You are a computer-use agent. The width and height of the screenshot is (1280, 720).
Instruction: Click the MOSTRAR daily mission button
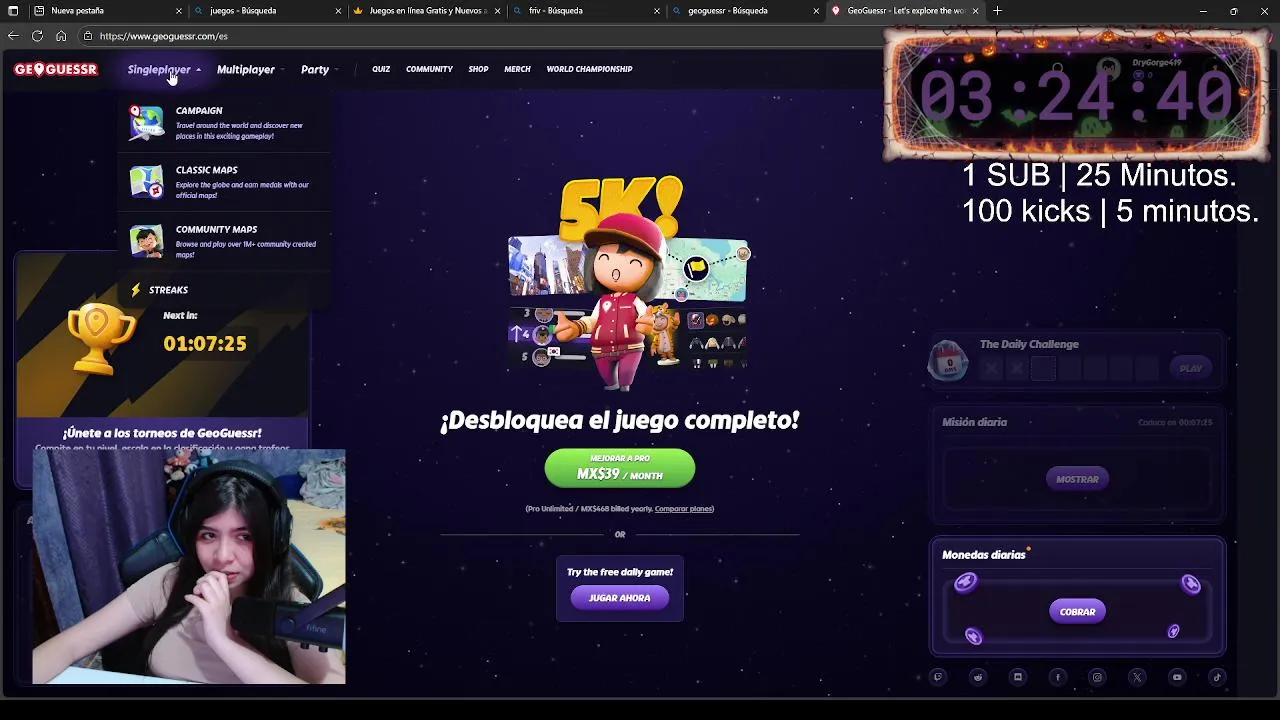coord(1077,479)
